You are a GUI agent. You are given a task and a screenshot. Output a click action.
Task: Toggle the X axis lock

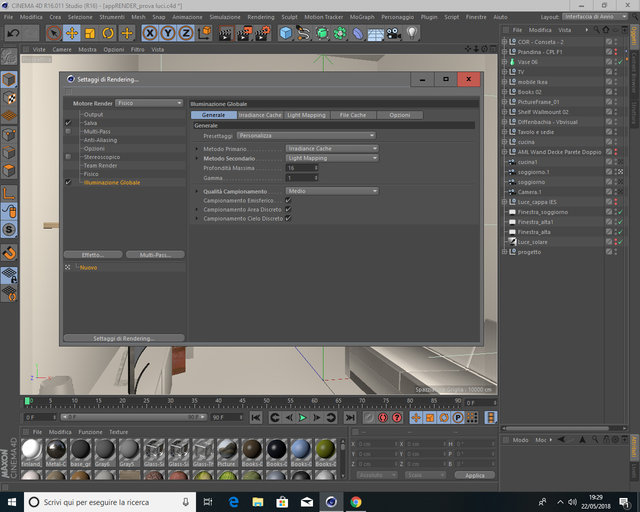(150, 33)
